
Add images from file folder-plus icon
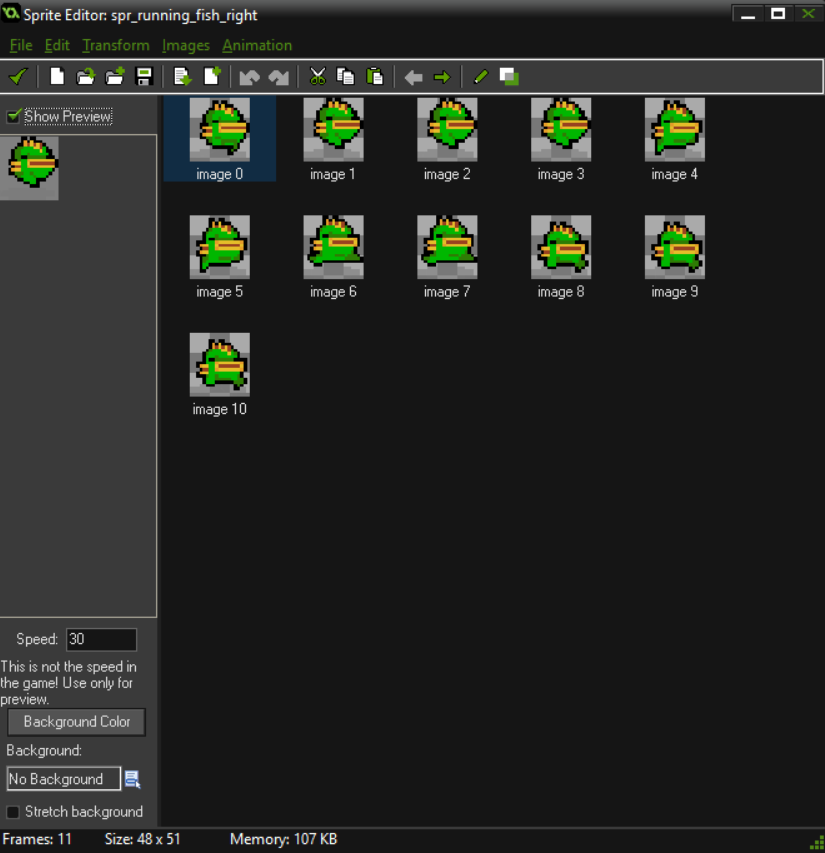click(115, 76)
